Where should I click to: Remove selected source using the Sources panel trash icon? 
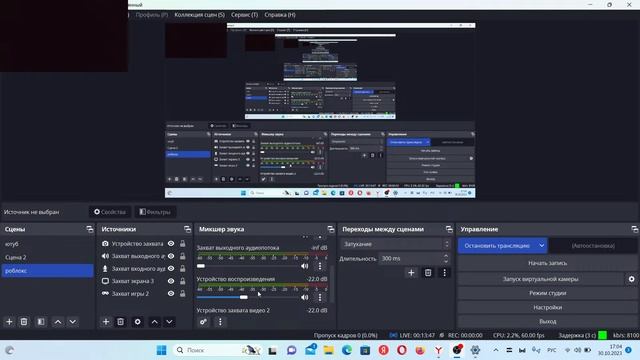pos(120,322)
